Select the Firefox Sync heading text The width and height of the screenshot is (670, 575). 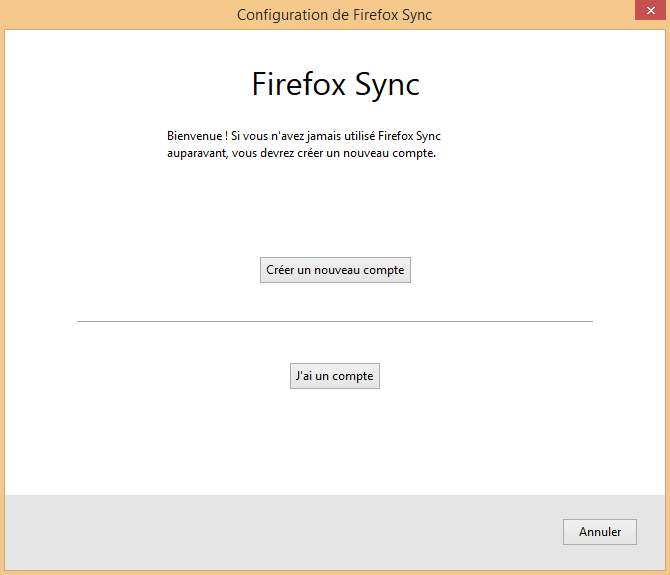(x=335, y=84)
